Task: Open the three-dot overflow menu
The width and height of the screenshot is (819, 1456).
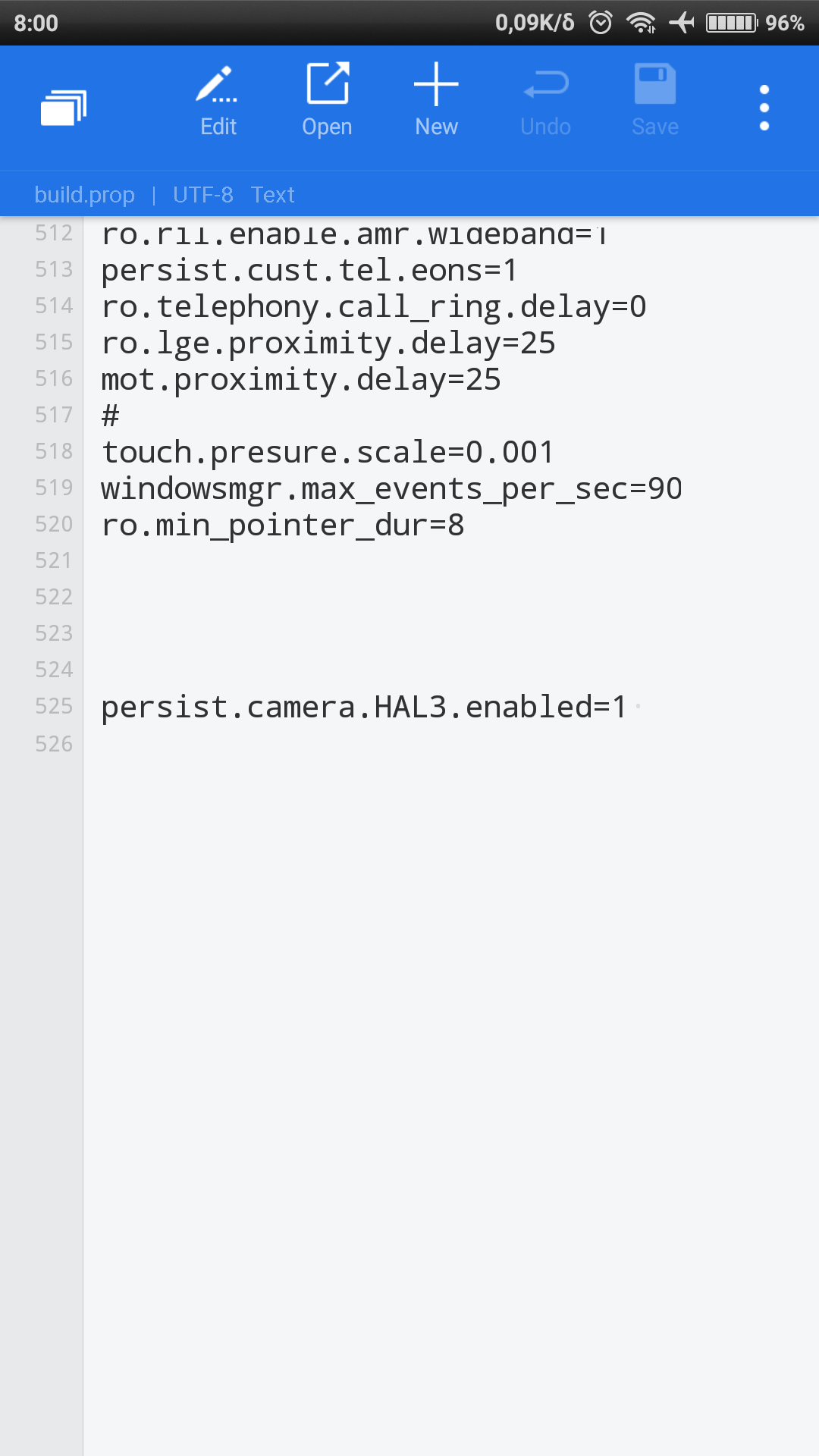Action: point(764,107)
